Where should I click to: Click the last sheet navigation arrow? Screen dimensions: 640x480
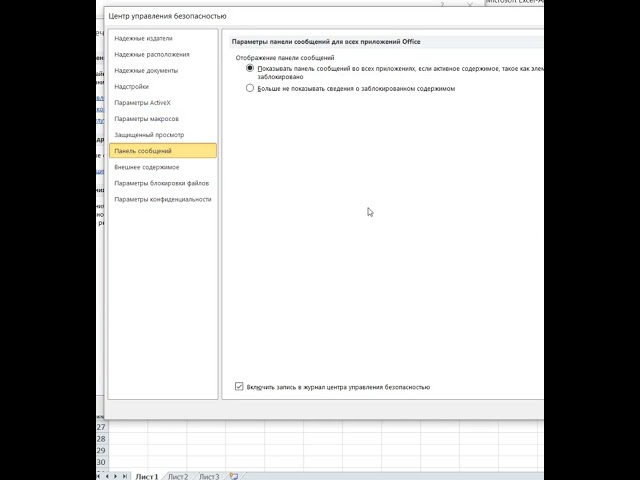tap(124, 476)
